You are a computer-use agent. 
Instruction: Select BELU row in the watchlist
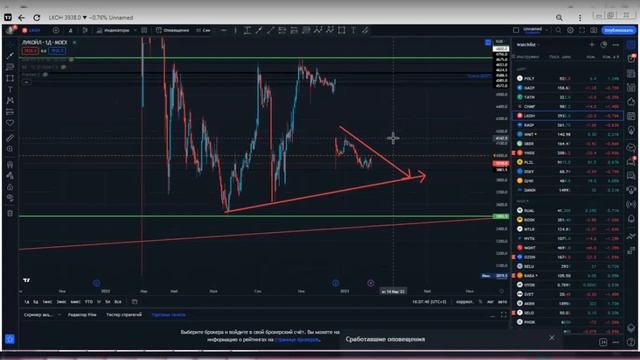[x=568, y=266]
